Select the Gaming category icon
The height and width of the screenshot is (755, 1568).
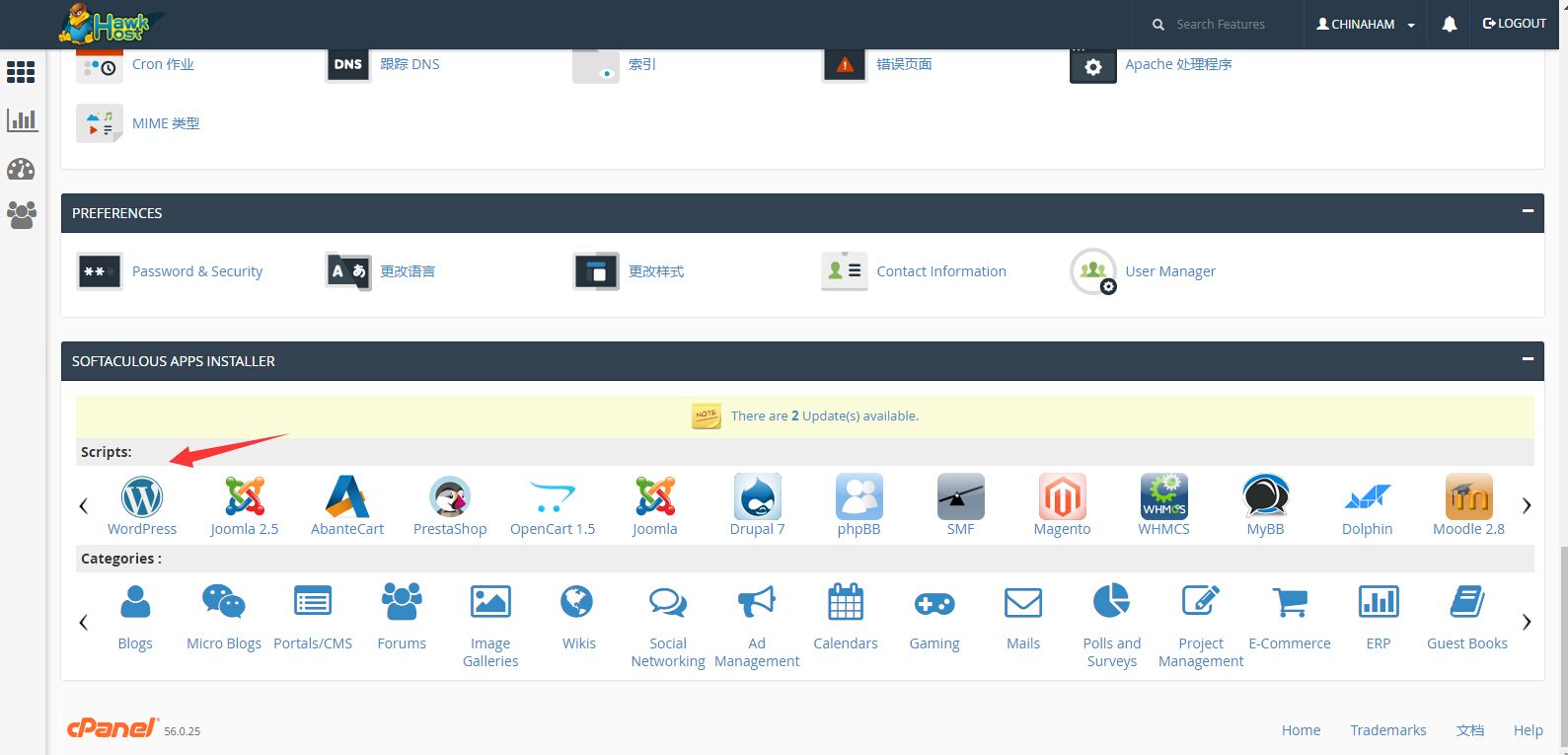click(934, 602)
